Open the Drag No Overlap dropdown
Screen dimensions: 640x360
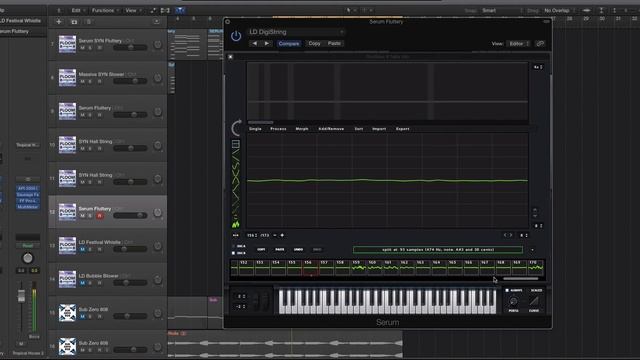[x=559, y=10]
